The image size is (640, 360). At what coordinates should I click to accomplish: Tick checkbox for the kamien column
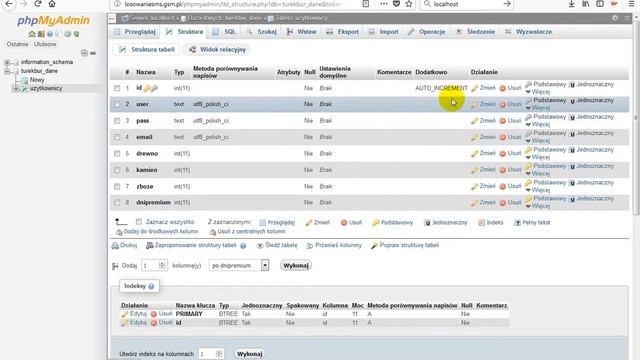(117, 170)
